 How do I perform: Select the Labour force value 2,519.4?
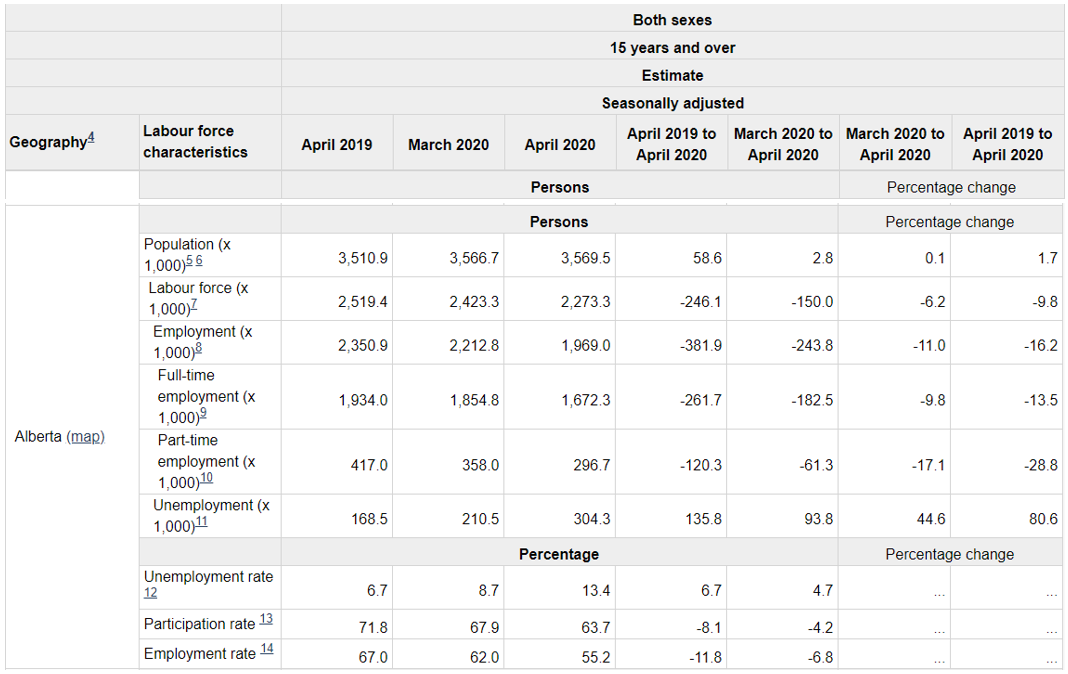362,302
